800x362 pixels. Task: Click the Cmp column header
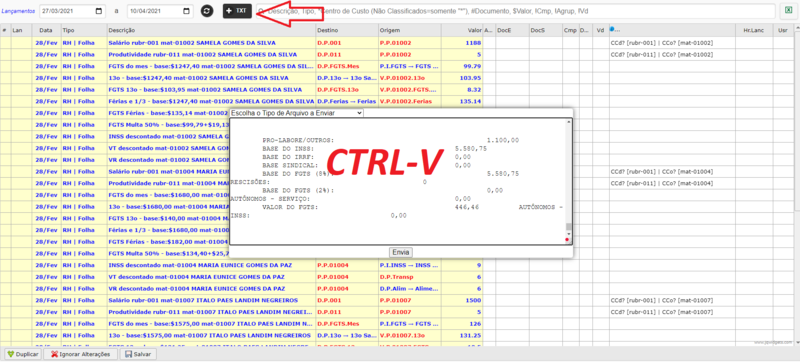570,31
